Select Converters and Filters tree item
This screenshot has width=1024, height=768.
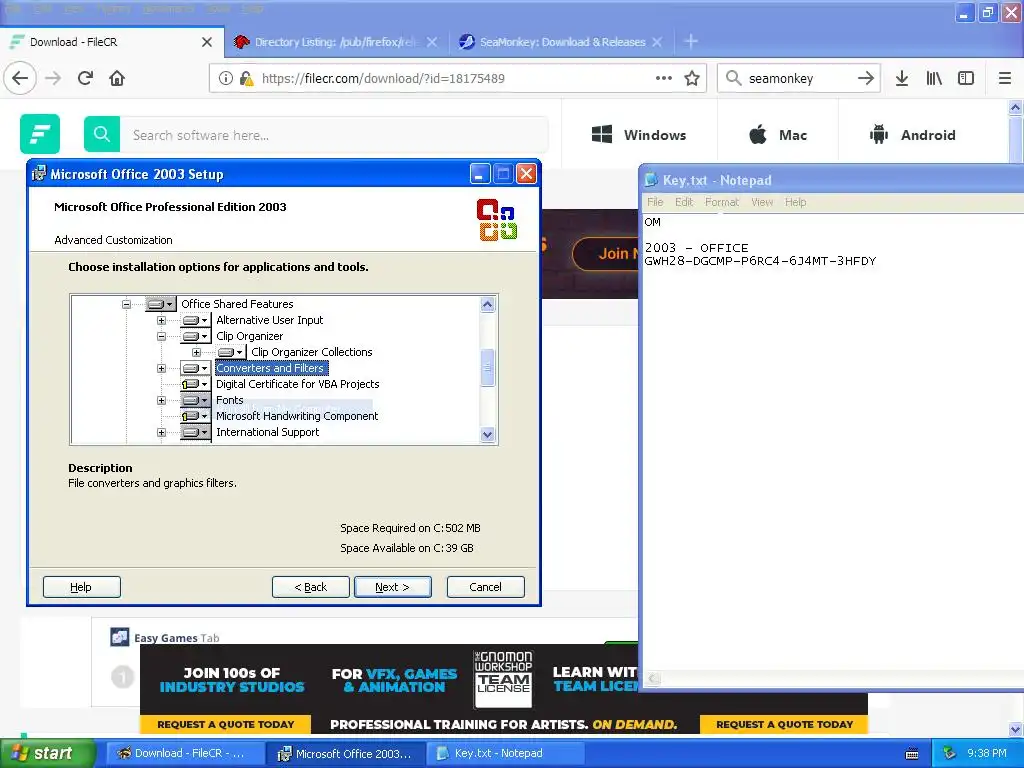coord(270,368)
